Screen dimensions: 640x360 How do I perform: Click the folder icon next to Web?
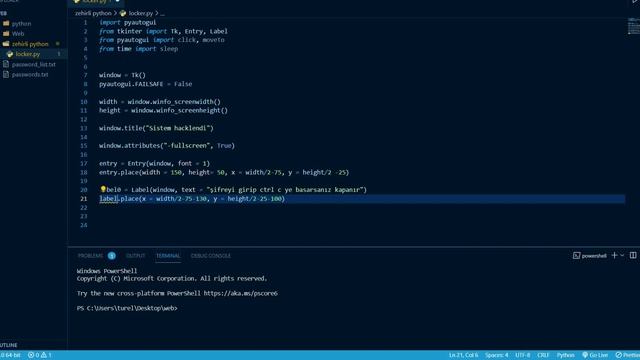coord(6,33)
